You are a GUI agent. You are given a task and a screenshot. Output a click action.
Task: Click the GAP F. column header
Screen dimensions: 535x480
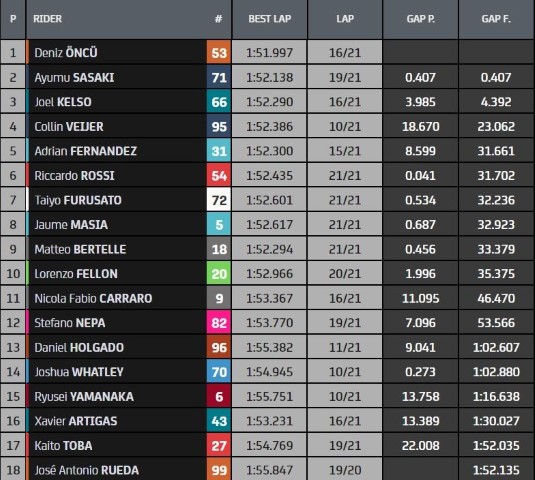click(496, 19)
